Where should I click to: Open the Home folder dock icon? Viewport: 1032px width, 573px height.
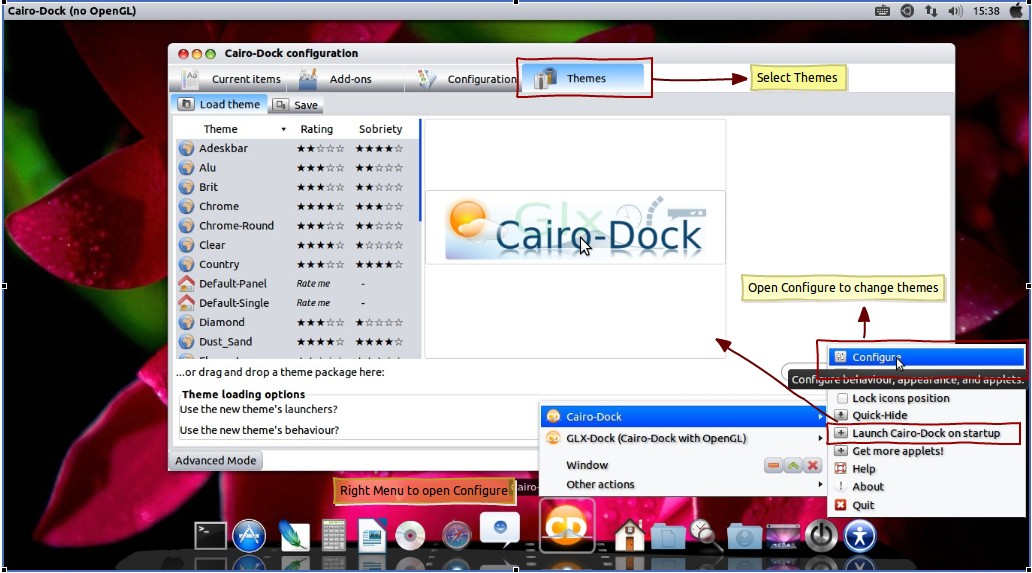[x=630, y=535]
